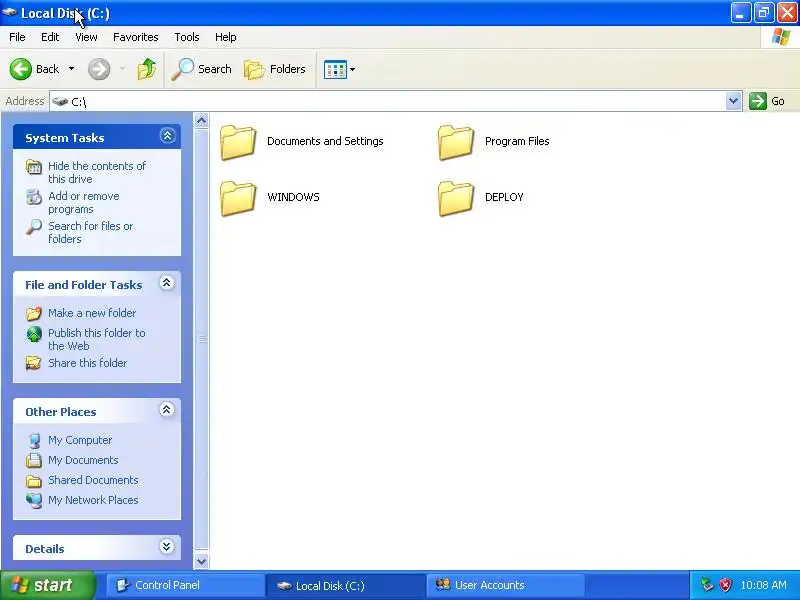Screen dimensions: 800x600
Task: Select the Documents and Settings folder icon
Action: [x=238, y=142]
